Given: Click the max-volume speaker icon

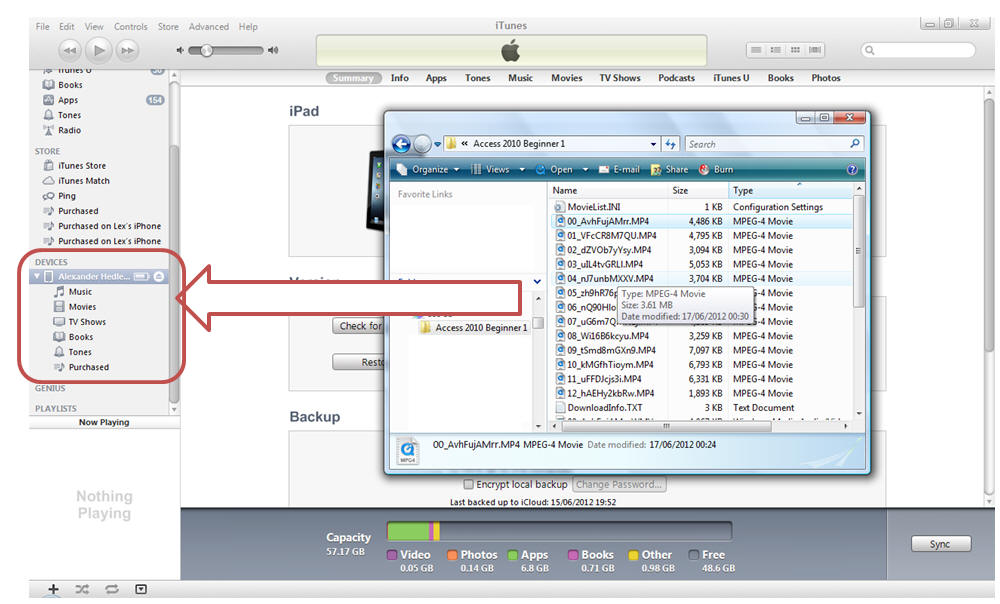Looking at the screenshot, I should (x=274, y=50).
